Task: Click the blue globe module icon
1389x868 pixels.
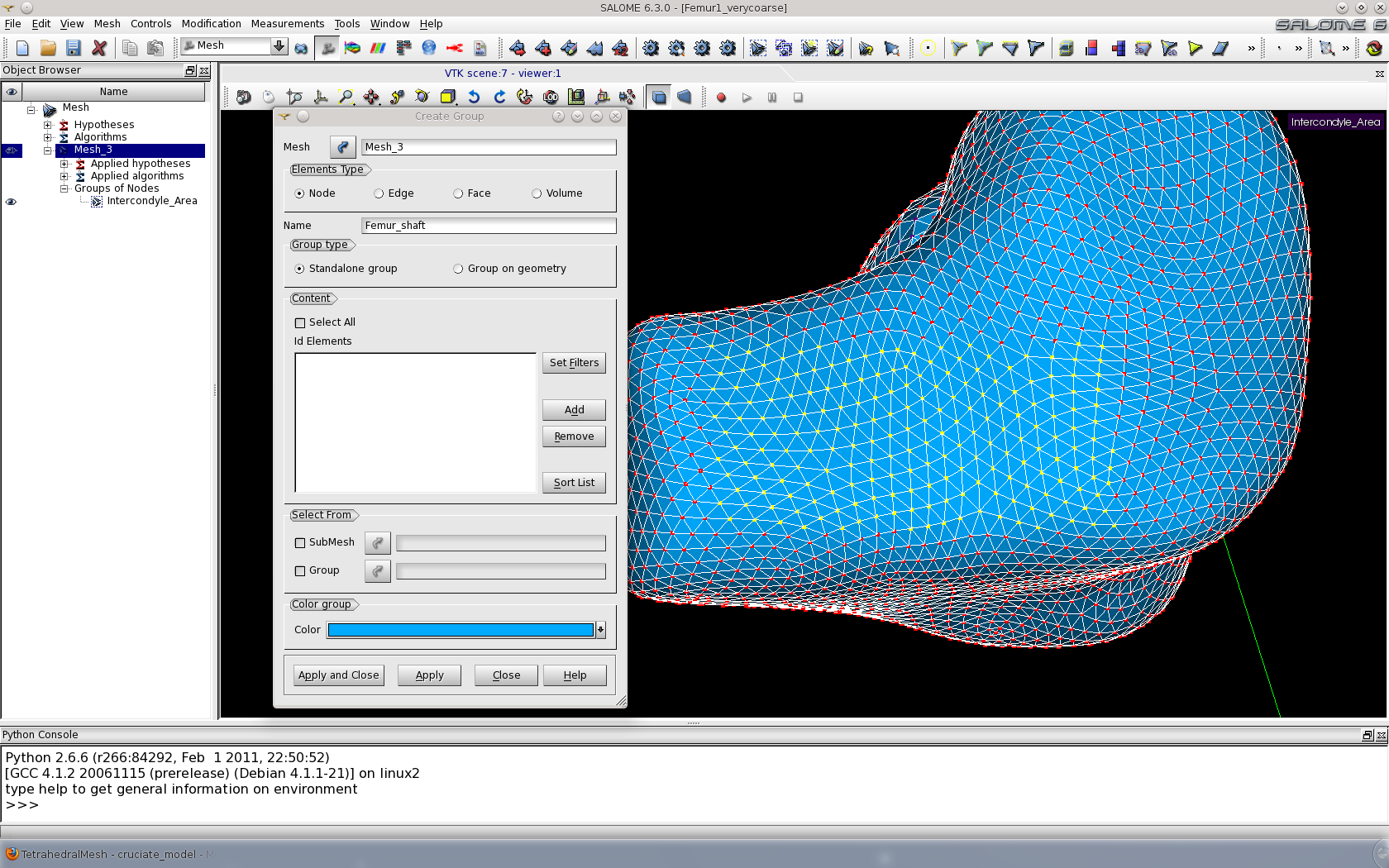Action: (429, 48)
